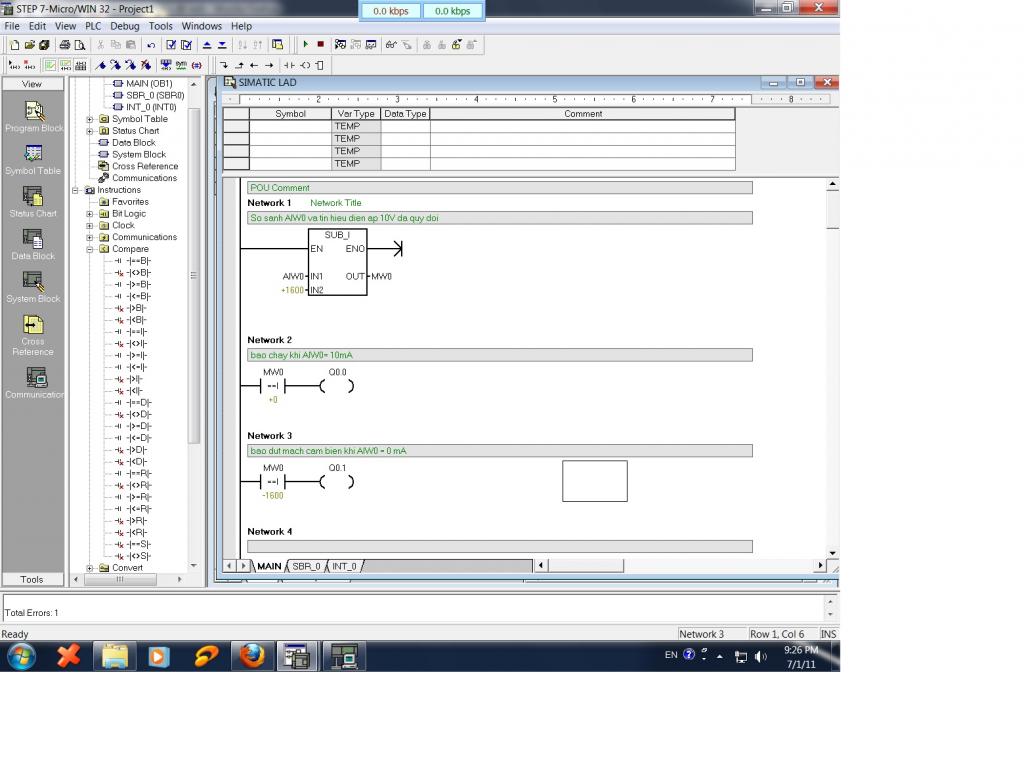
Task: Open the PLC menu
Action: 93,26
